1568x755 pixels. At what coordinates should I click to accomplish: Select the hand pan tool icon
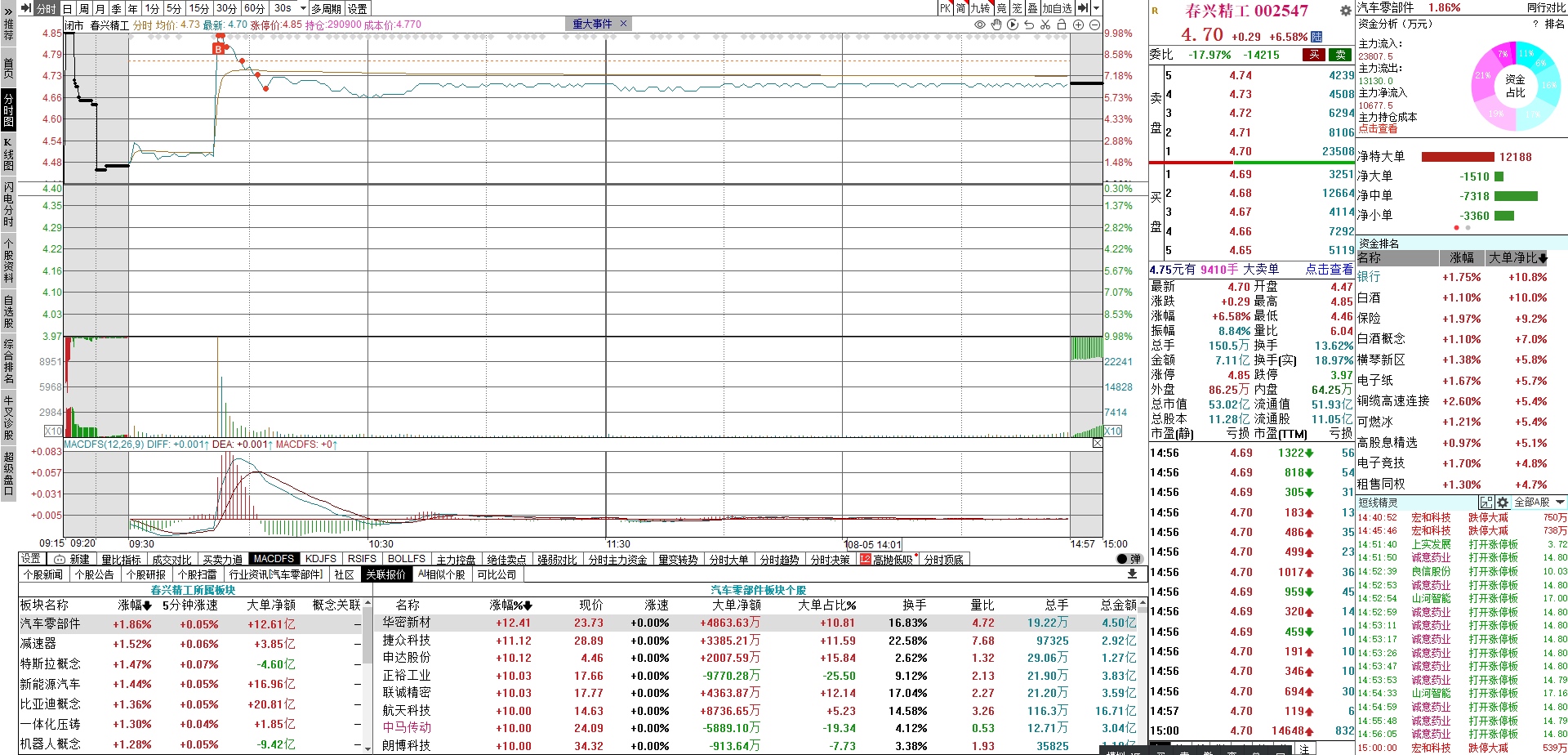tap(996, 25)
